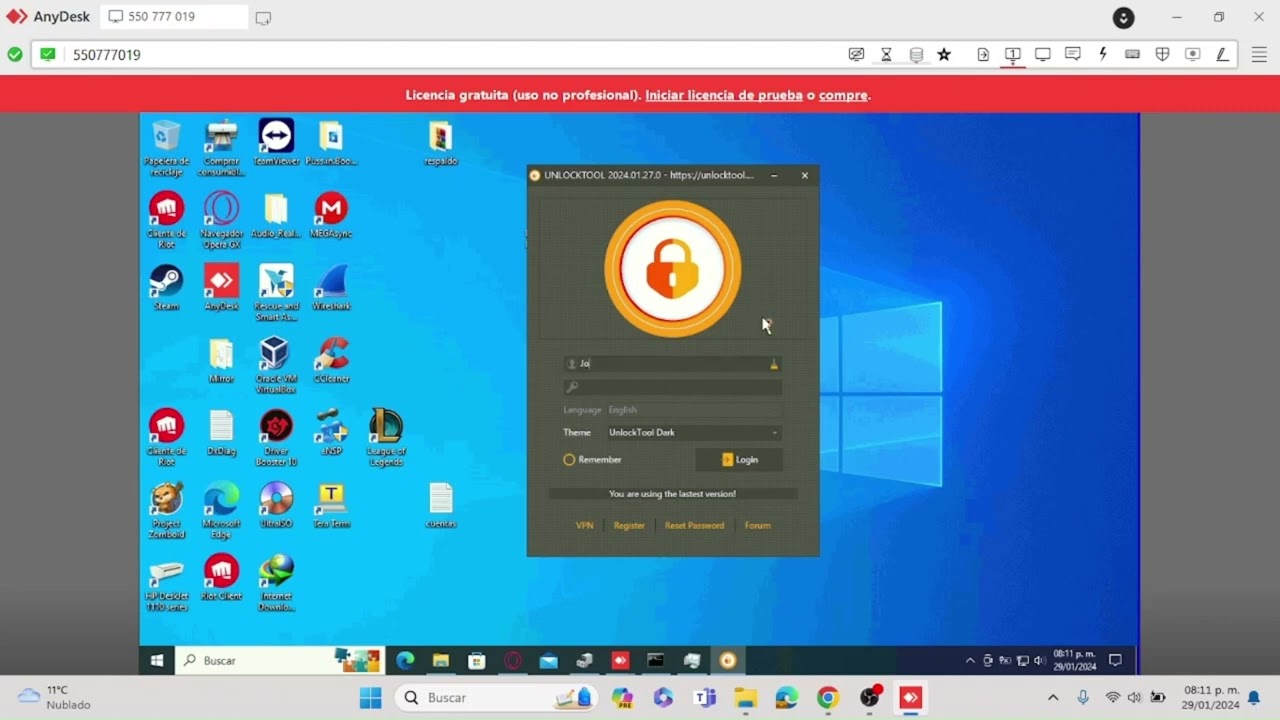Toggle the AnyDesk session recording icon
Image resolution: width=1280 pixels, height=720 pixels.
coord(1192,55)
